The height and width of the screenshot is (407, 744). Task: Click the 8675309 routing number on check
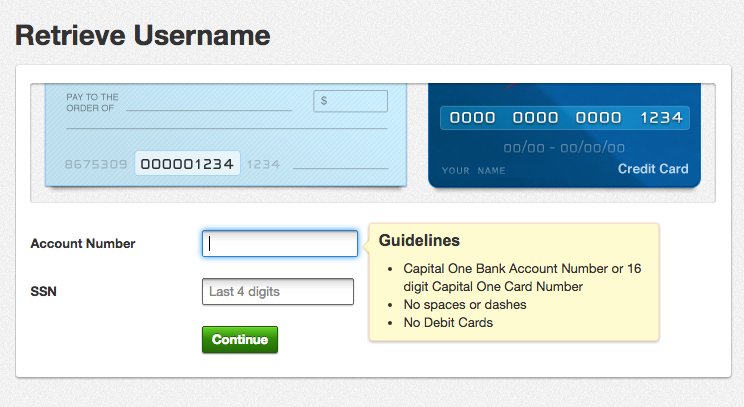96,164
